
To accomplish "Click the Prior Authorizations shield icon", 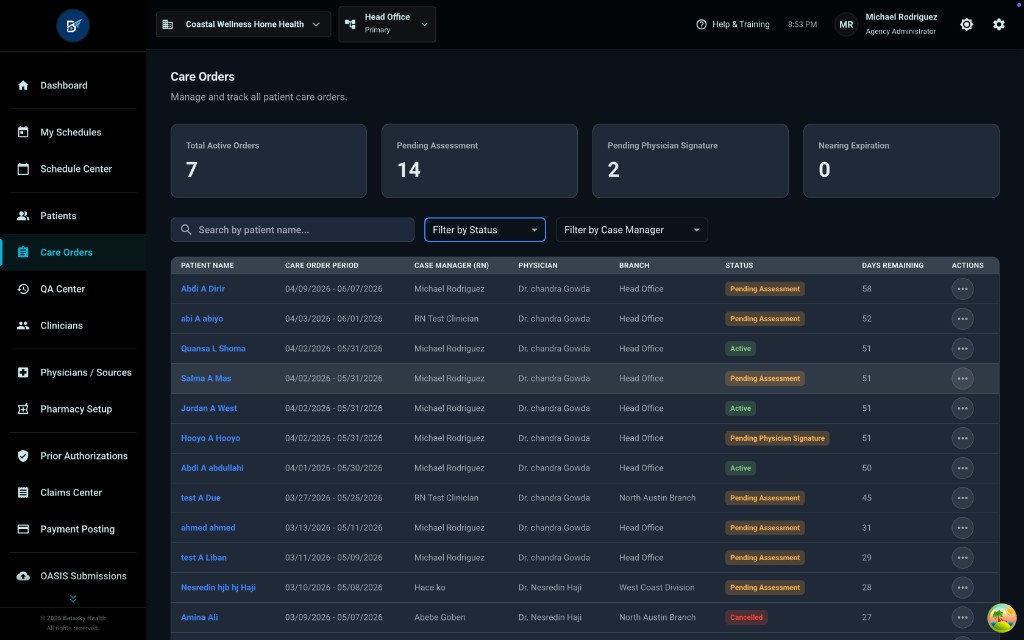I will click(x=23, y=456).
